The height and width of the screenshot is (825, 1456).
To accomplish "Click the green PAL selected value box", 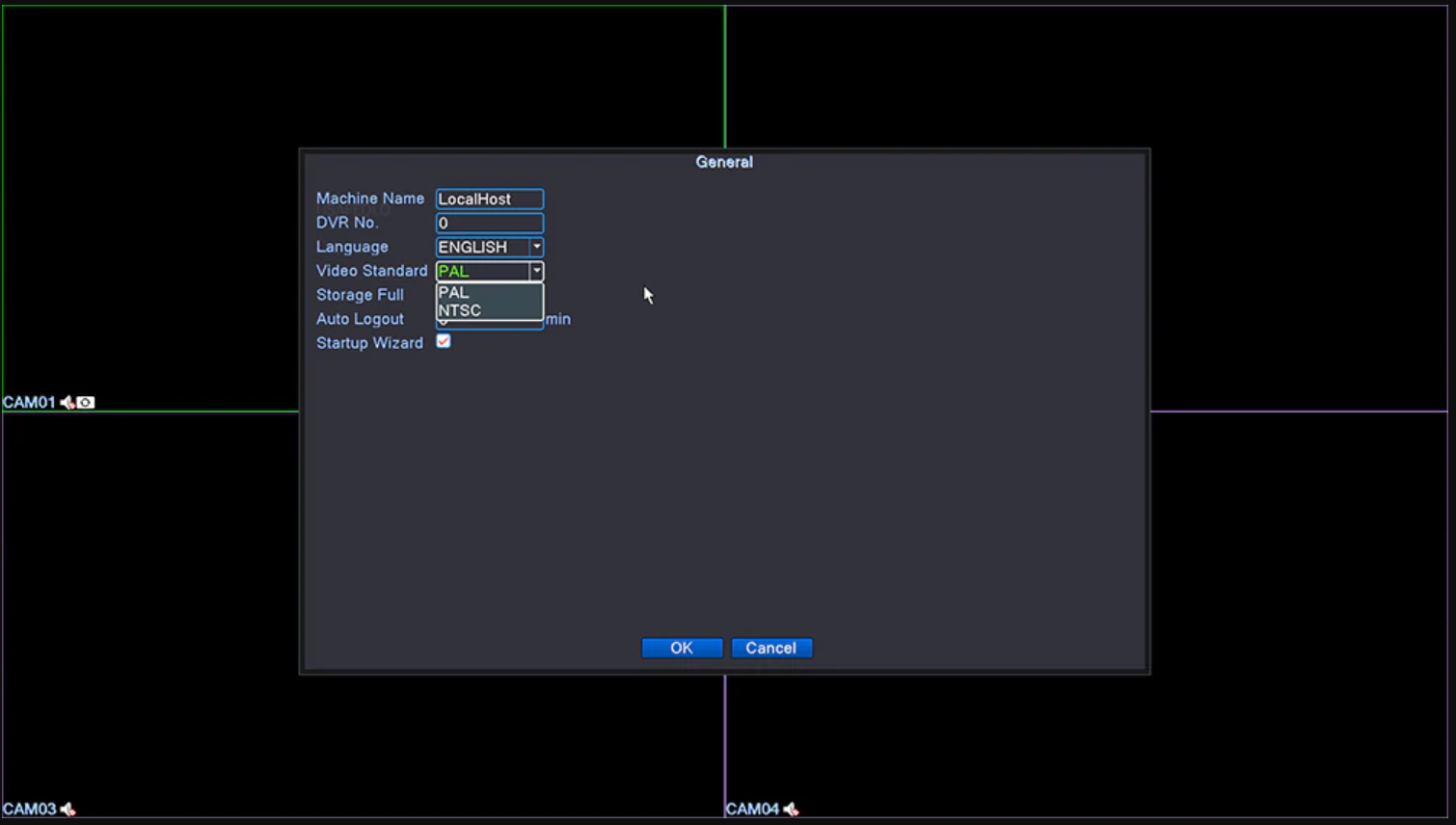I will point(482,271).
